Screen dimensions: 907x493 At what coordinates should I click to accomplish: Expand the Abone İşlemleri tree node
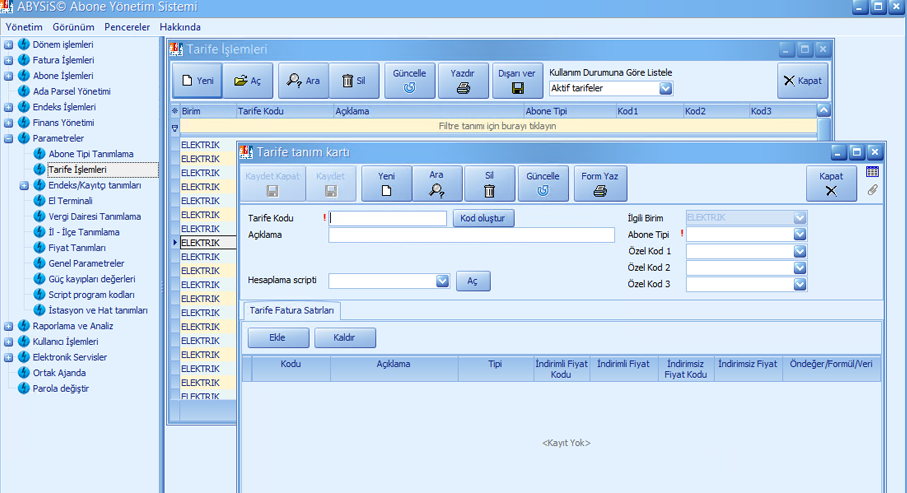point(9,76)
